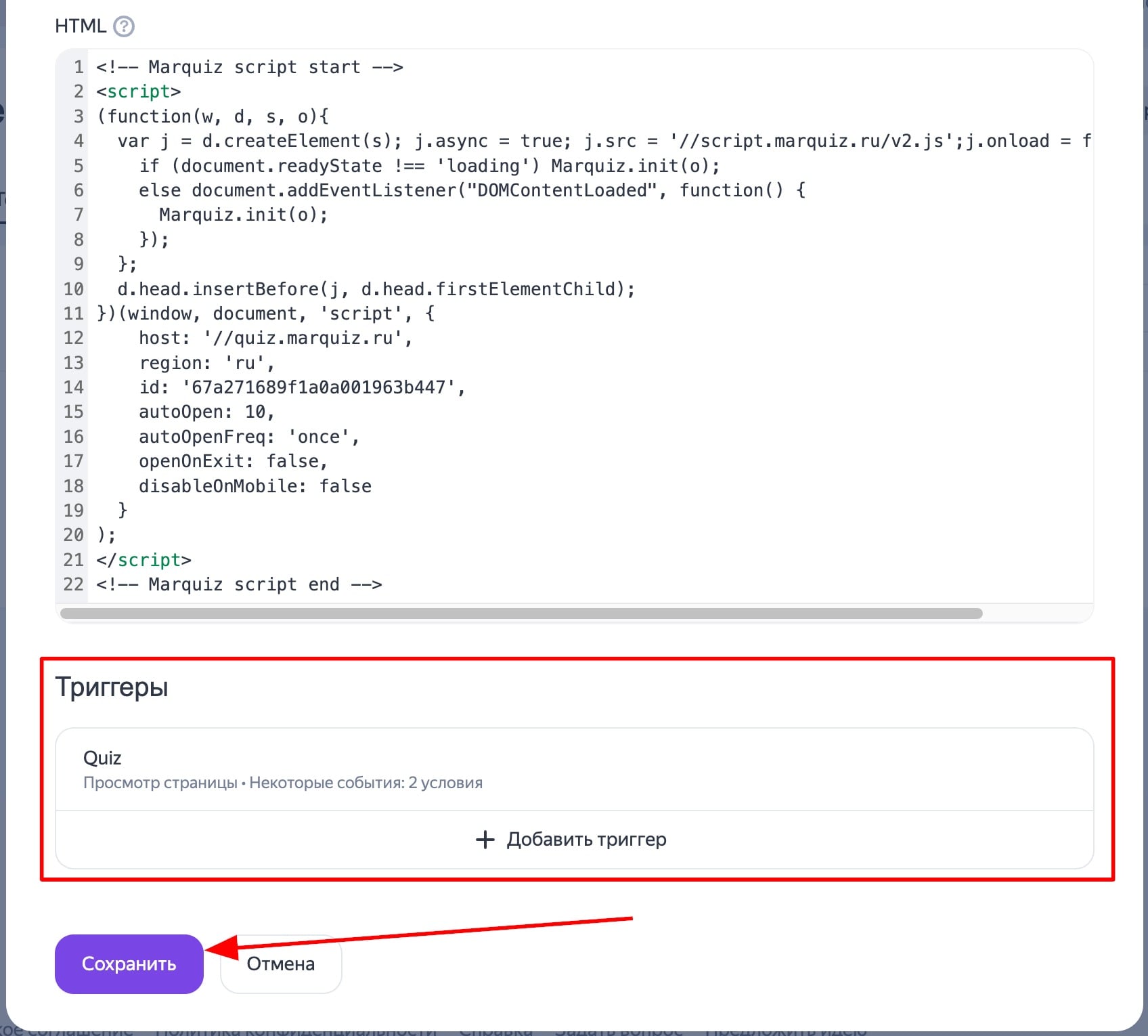The image size is (1148, 1036).
Task: Click the document.addEventListener code line
Action: 472,190
